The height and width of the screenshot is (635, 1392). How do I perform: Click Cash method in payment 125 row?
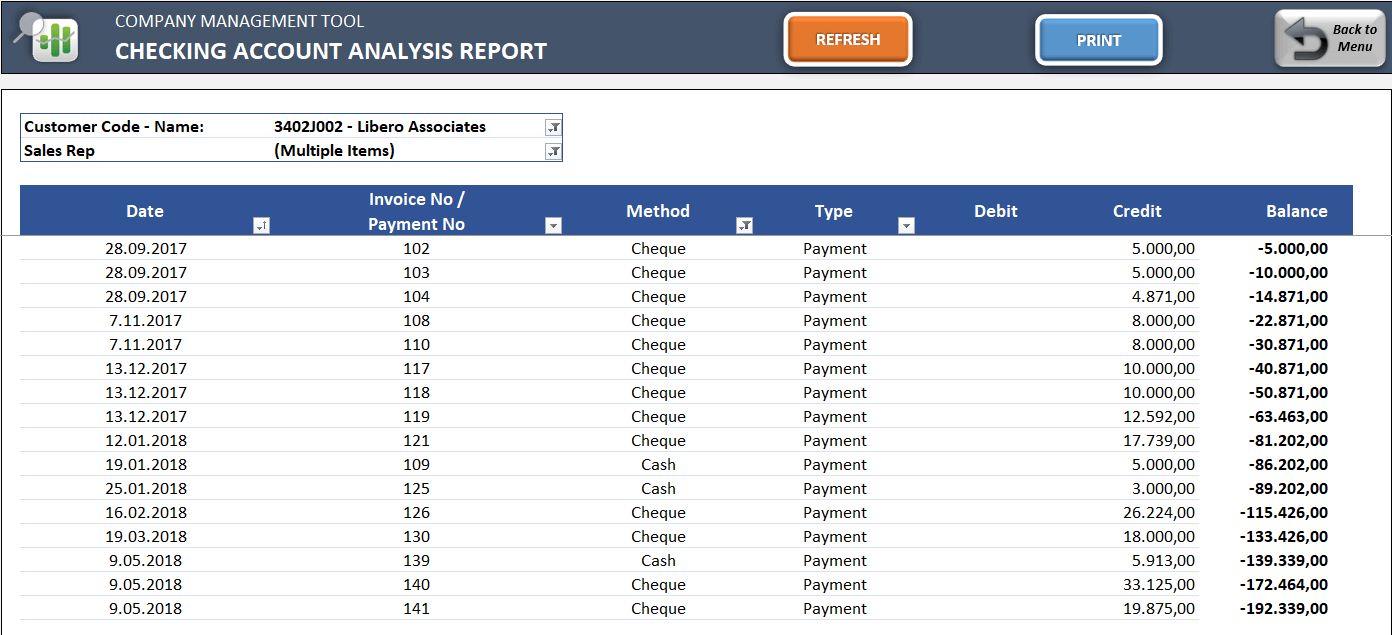click(x=658, y=489)
